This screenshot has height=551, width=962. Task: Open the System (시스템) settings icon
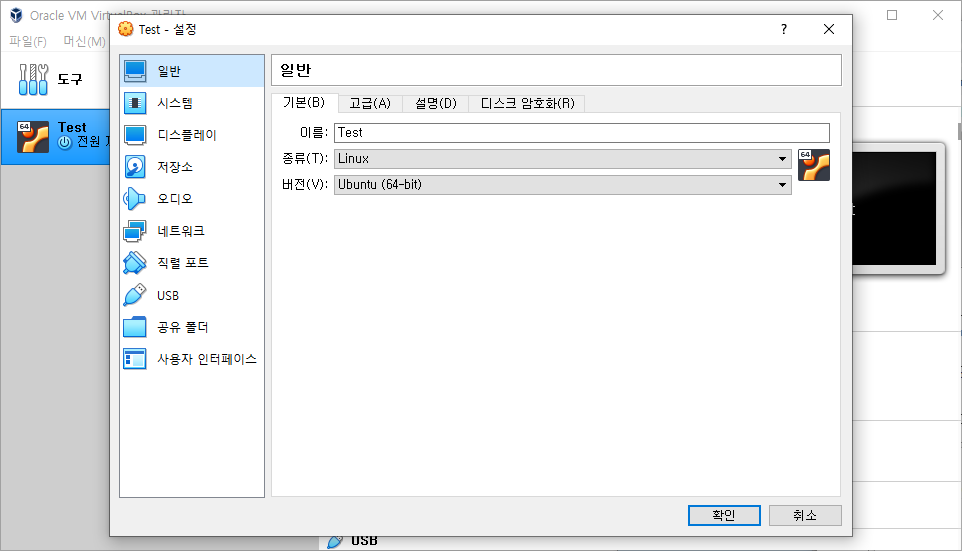[135, 103]
